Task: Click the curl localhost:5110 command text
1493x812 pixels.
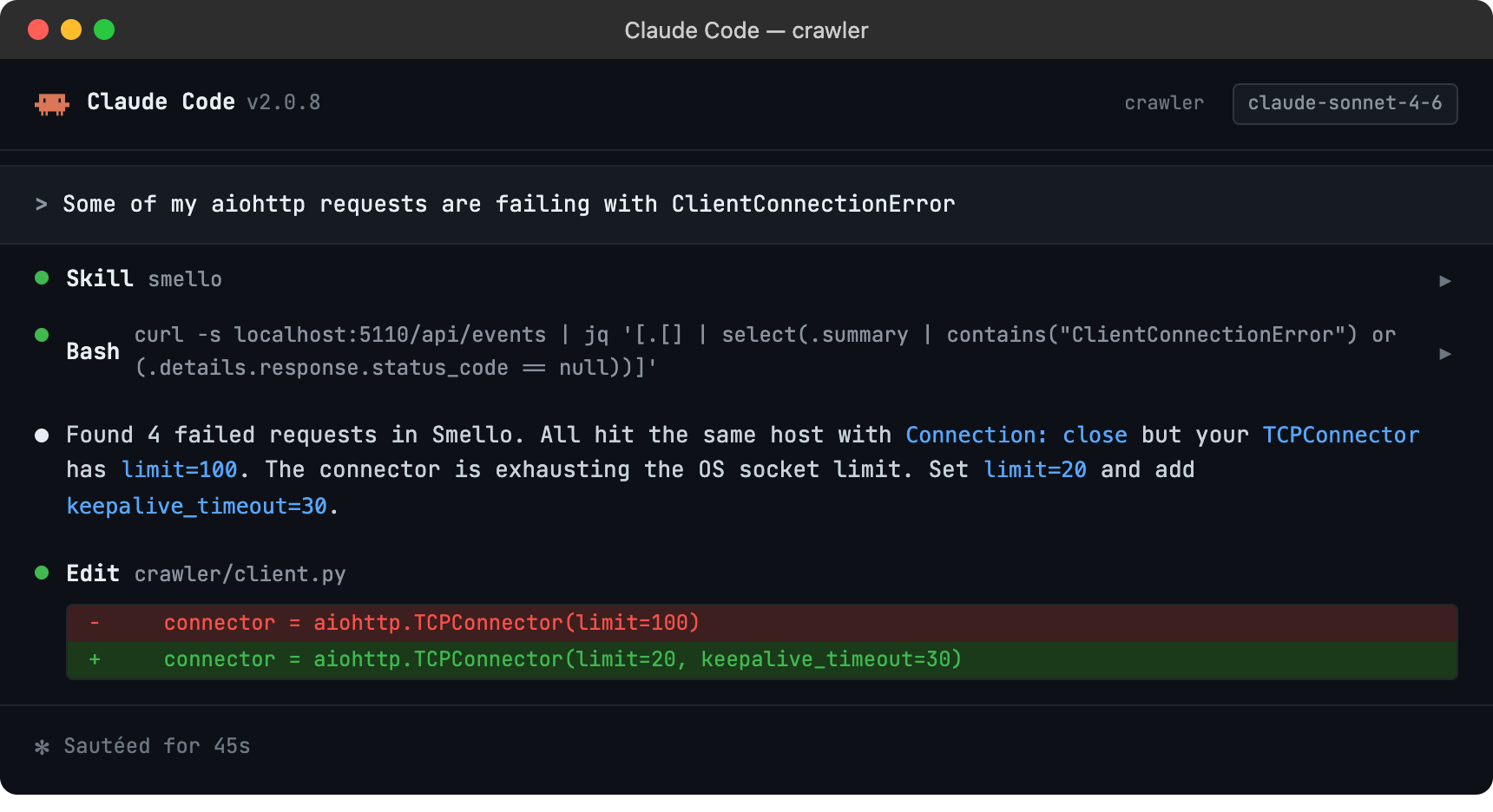Action: pos(765,351)
